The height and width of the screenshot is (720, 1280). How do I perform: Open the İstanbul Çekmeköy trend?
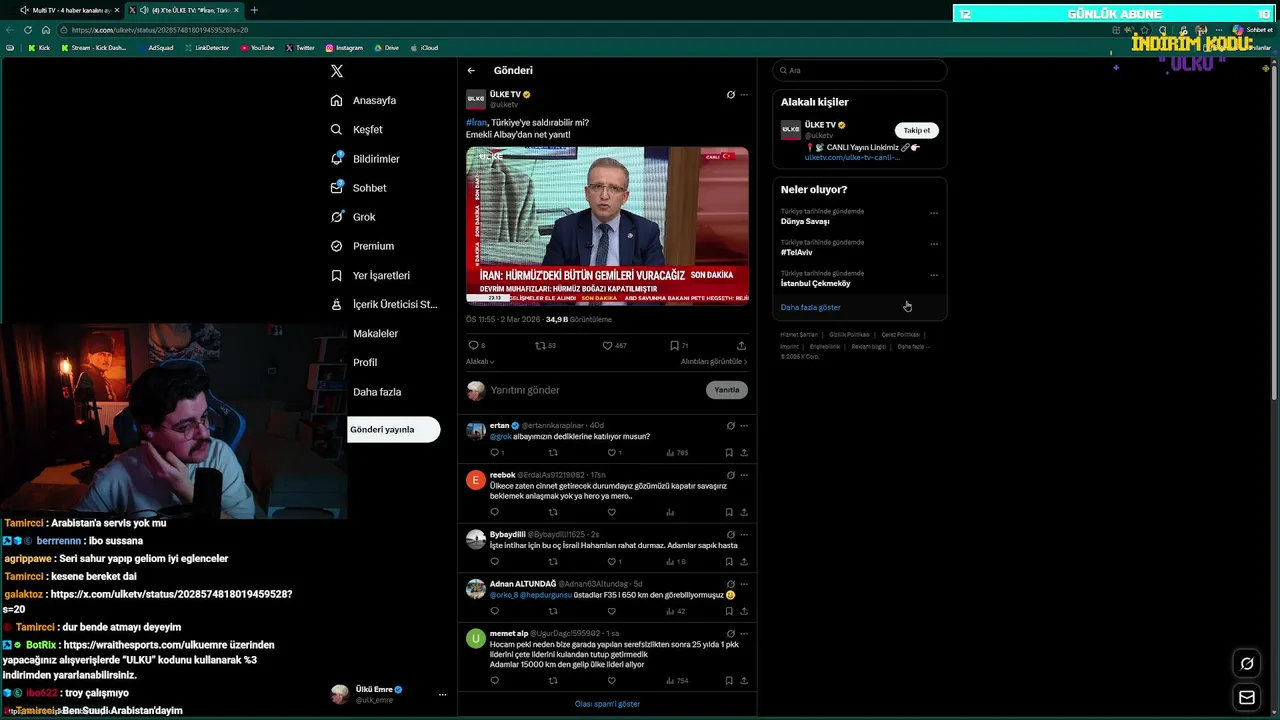coord(816,283)
